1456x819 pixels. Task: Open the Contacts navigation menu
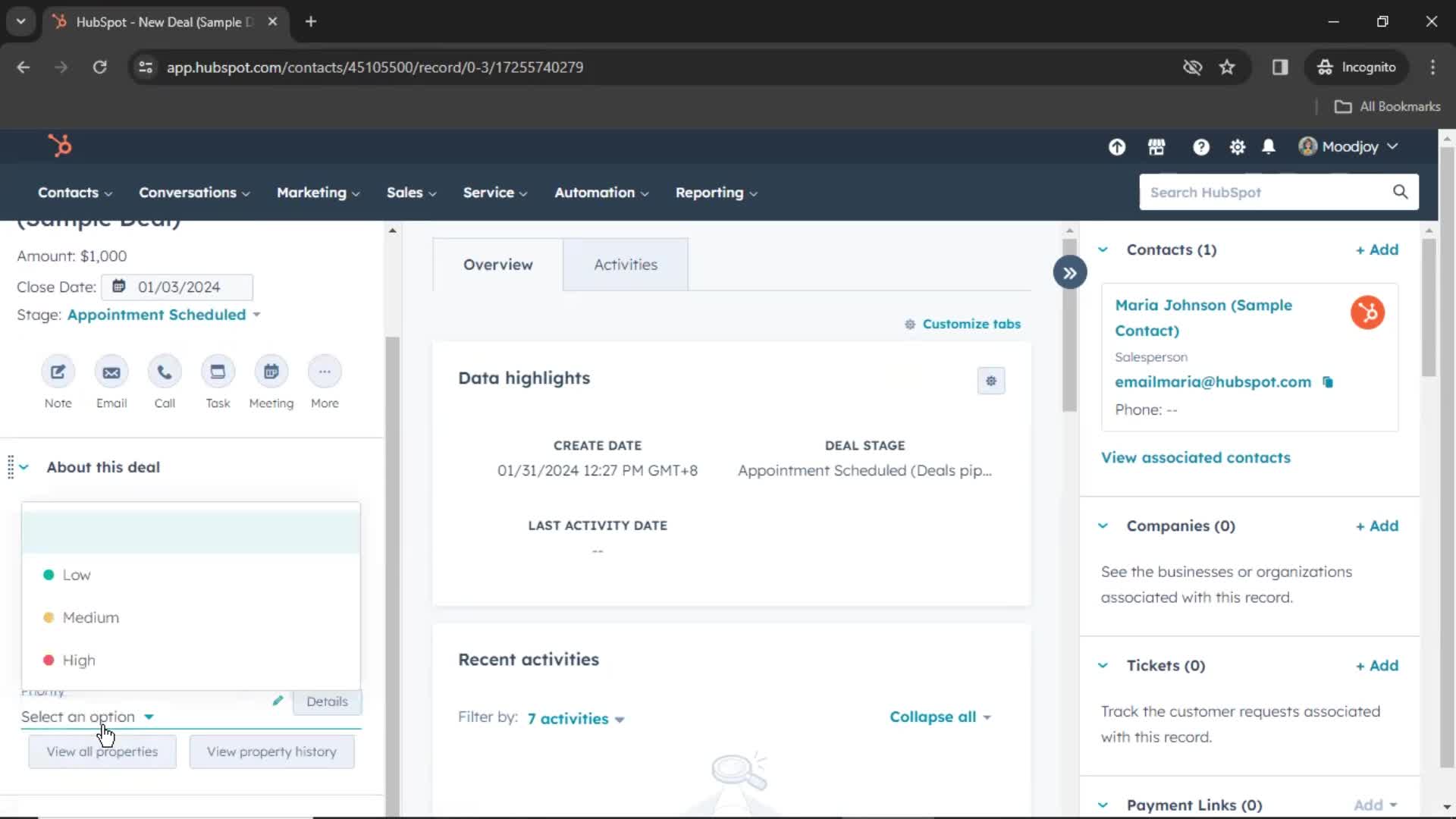75,193
